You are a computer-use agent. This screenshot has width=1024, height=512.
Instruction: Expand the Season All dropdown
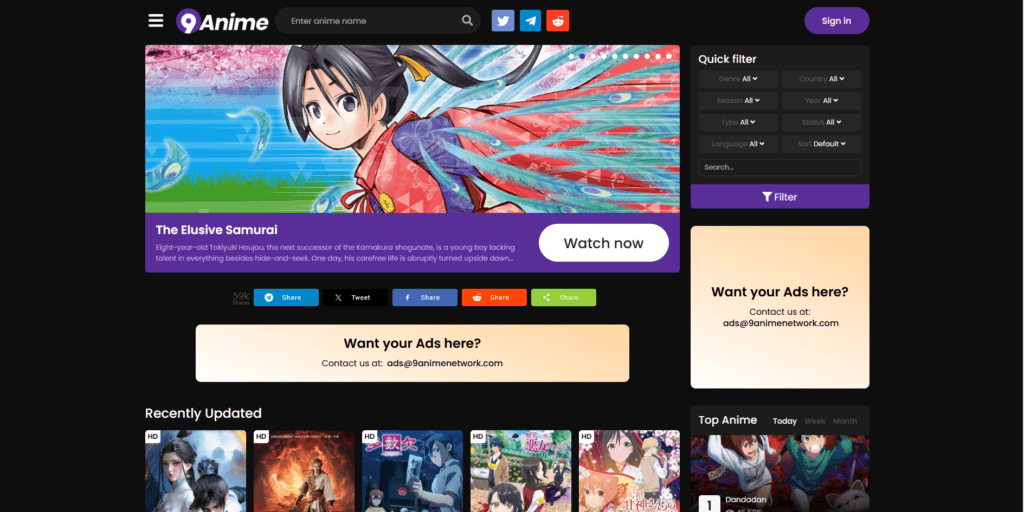click(x=738, y=101)
